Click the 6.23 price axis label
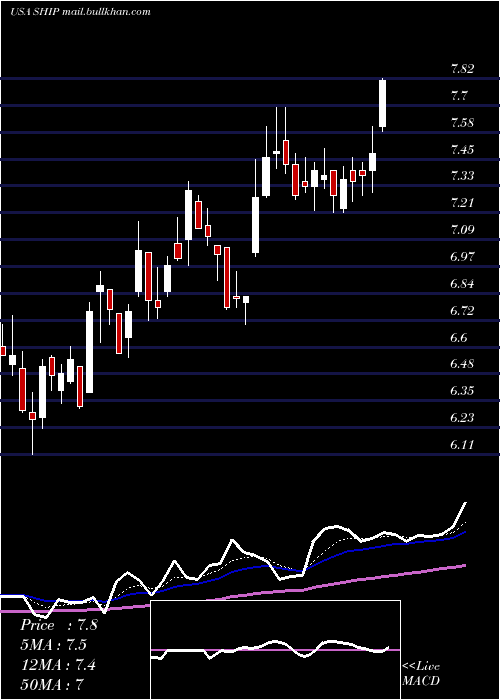 click(462, 418)
